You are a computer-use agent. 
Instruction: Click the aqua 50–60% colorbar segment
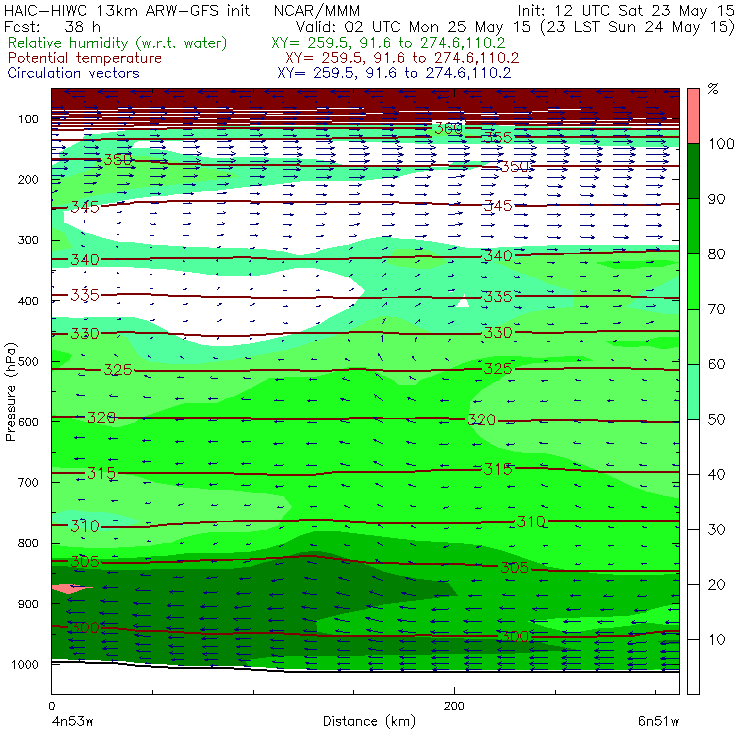pyautogui.click(x=693, y=392)
